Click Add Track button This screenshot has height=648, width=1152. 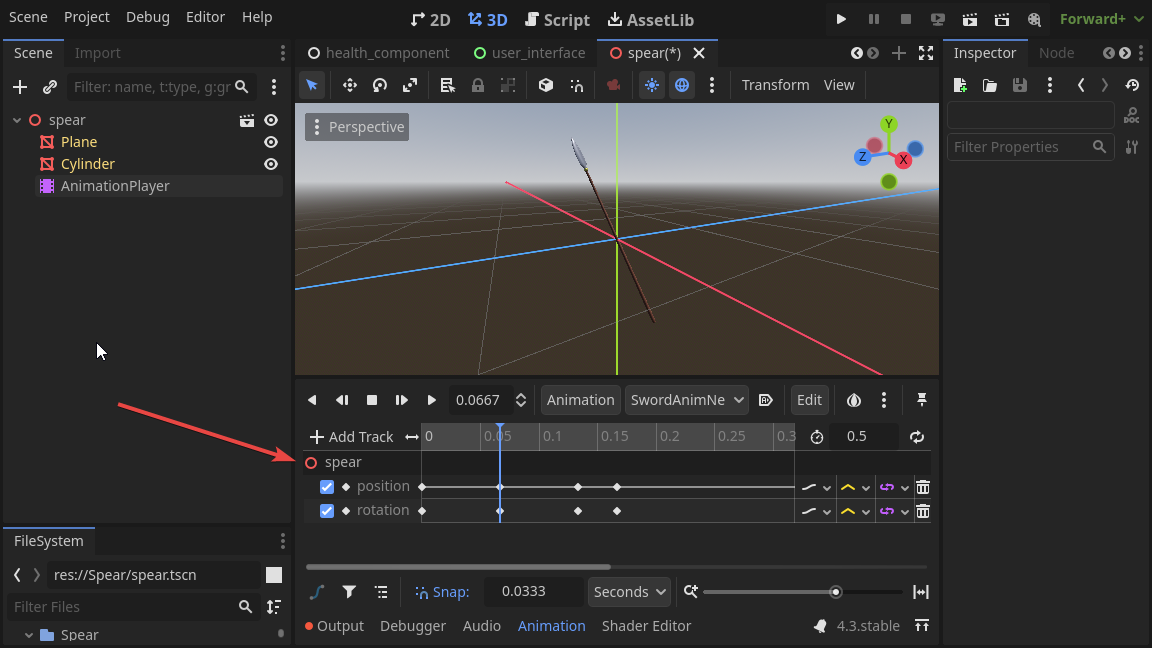(x=352, y=437)
